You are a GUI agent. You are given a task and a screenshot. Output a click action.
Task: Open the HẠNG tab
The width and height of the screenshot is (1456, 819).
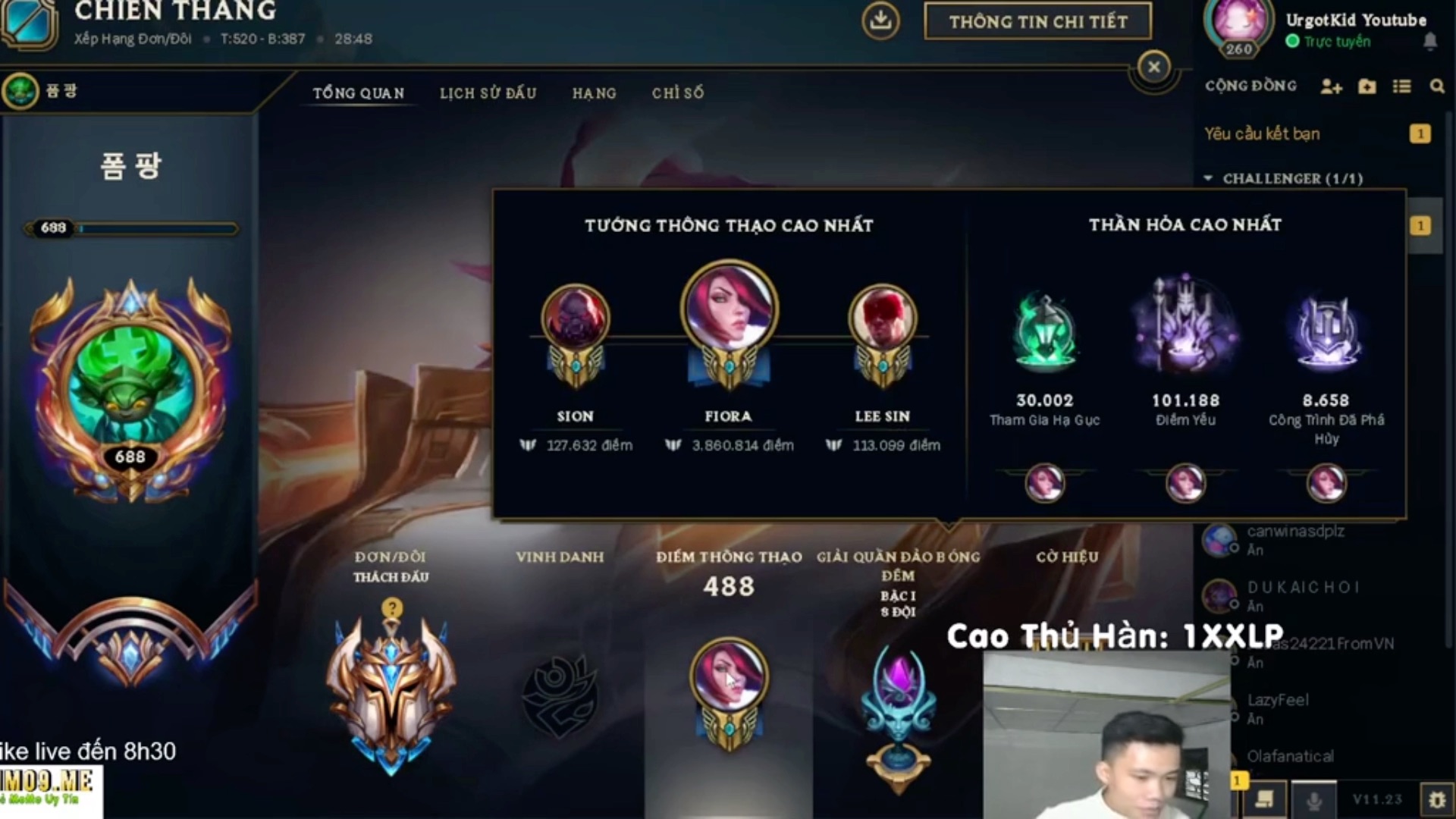[594, 93]
